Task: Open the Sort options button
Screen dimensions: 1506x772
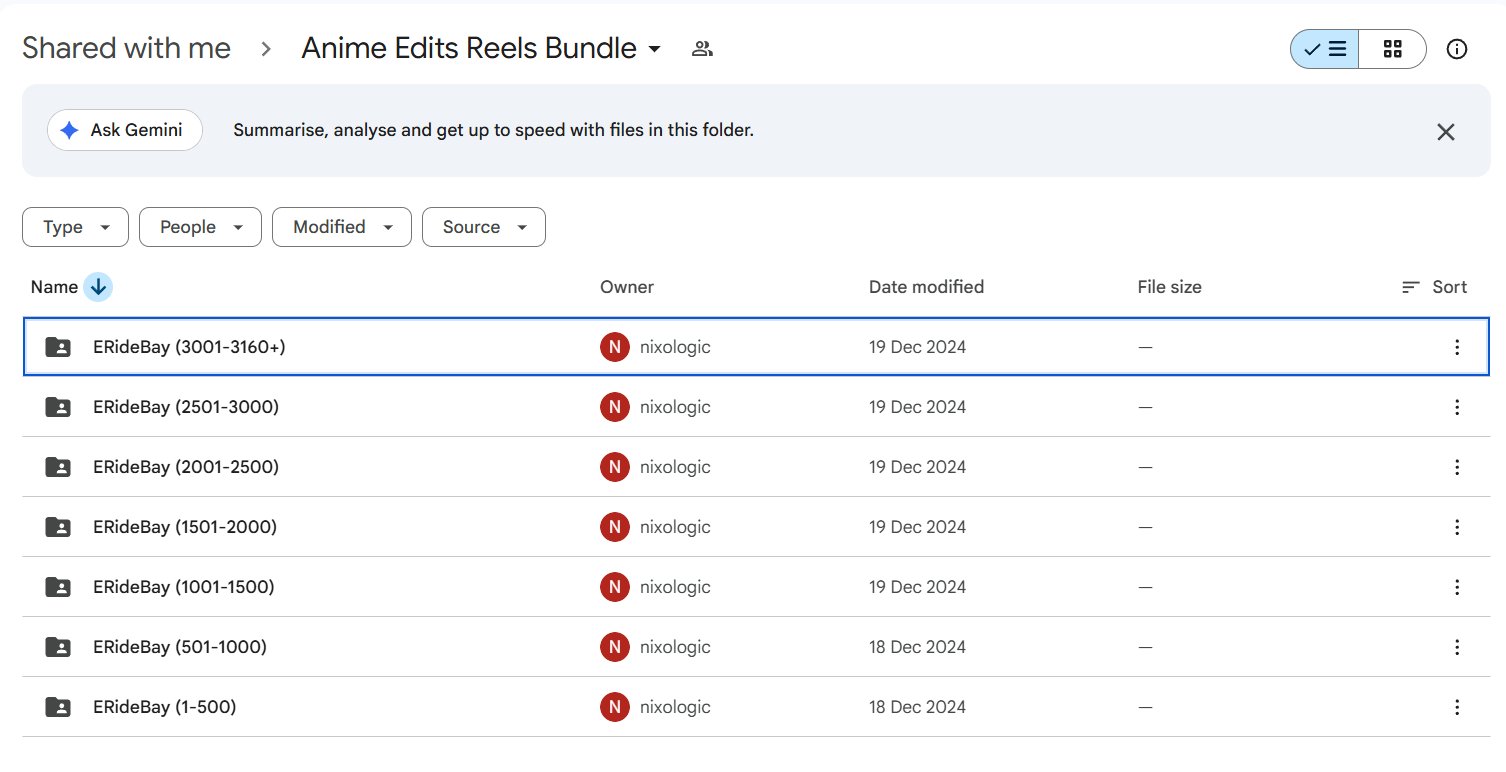Action: tap(1434, 287)
